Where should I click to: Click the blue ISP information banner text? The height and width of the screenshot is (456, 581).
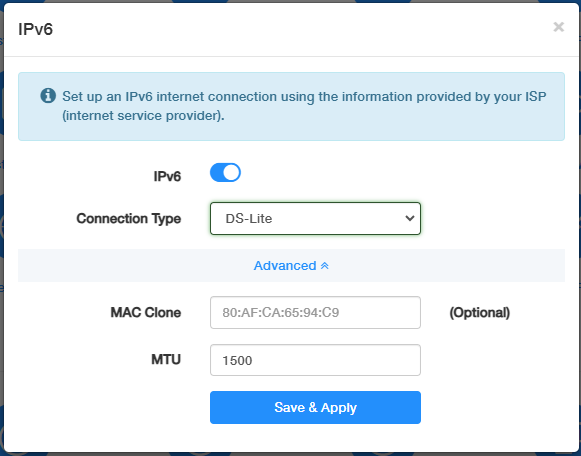tap(304, 106)
